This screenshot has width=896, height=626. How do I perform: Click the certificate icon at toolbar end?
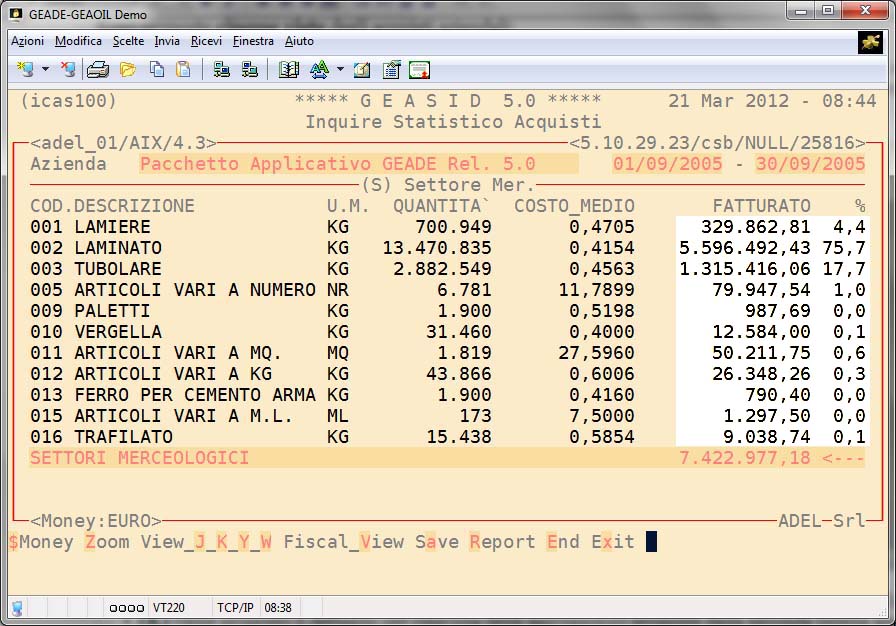coord(419,69)
